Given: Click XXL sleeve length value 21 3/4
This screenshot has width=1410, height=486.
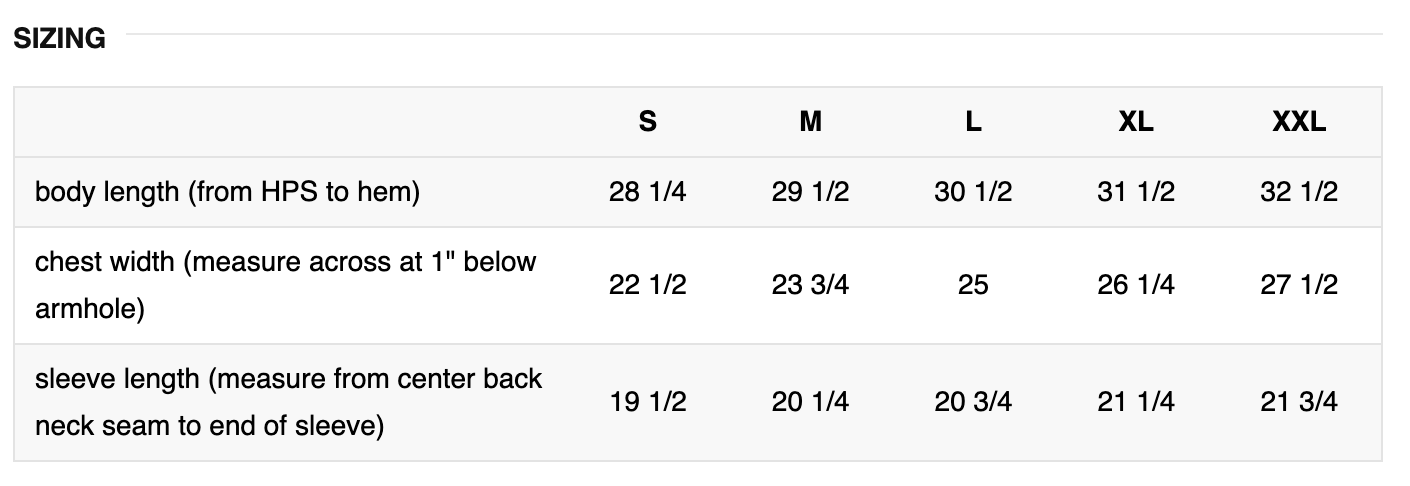Looking at the screenshot, I should coord(1298,402).
